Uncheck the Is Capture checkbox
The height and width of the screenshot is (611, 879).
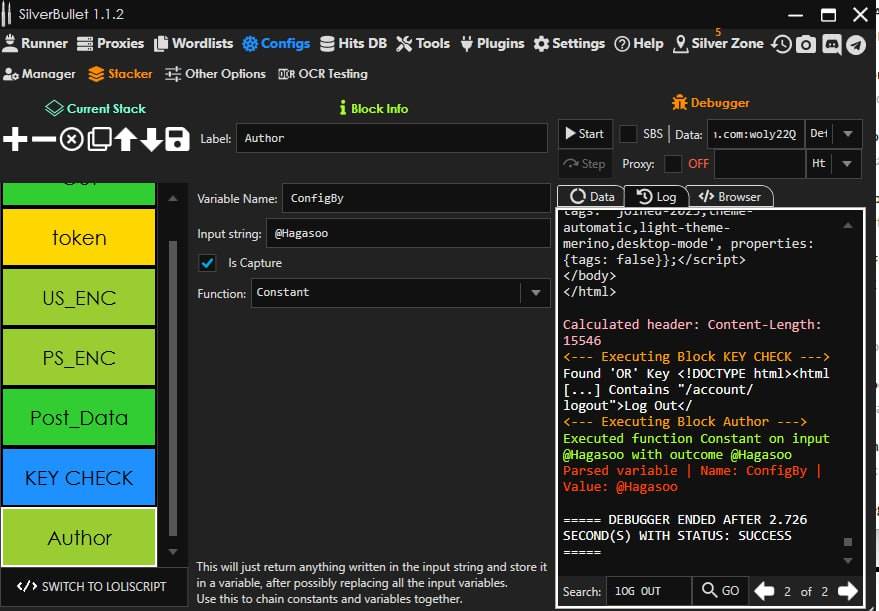click(x=208, y=263)
